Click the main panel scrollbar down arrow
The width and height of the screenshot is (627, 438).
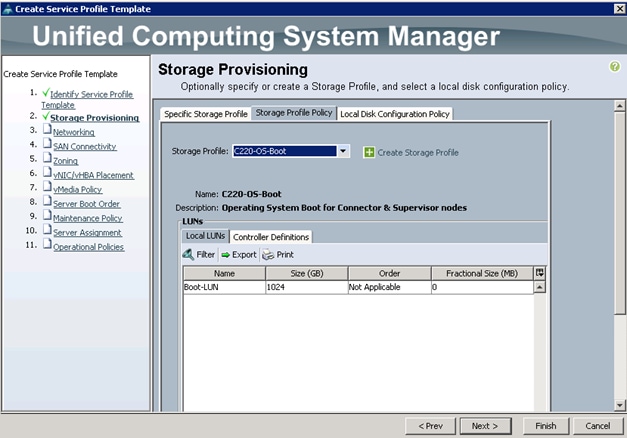coord(619,405)
